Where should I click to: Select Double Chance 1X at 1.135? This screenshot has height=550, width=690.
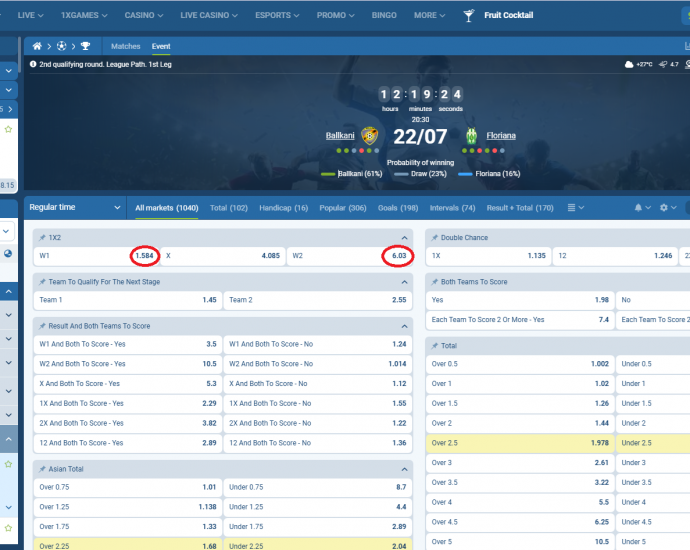click(488, 256)
